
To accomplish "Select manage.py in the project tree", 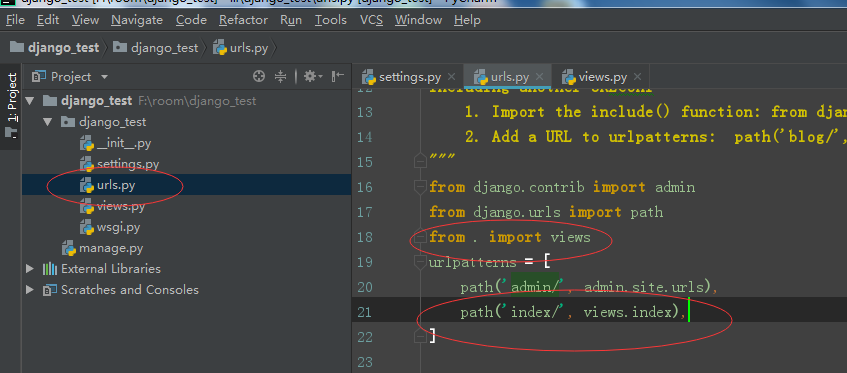I will click(103, 248).
